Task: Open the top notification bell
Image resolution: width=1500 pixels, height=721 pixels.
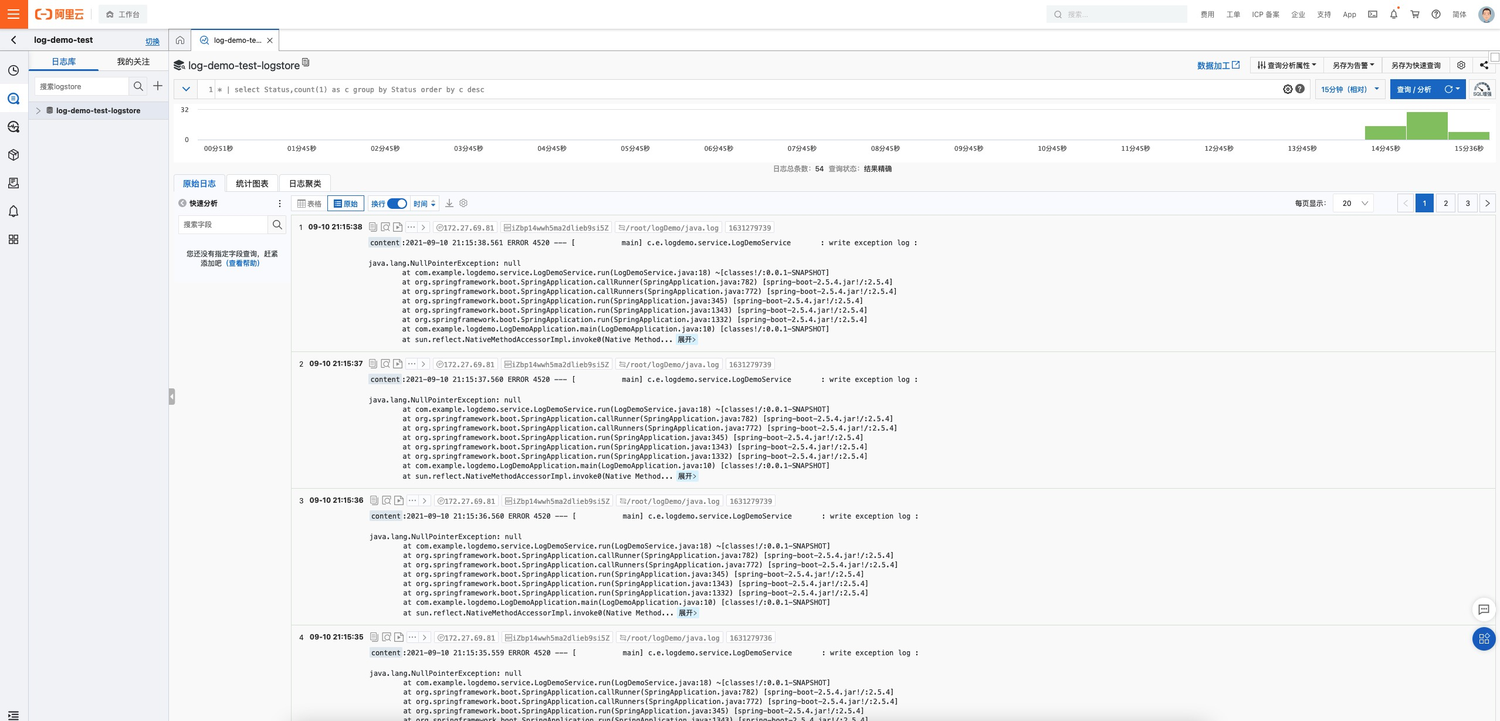Action: (x=1394, y=14)
